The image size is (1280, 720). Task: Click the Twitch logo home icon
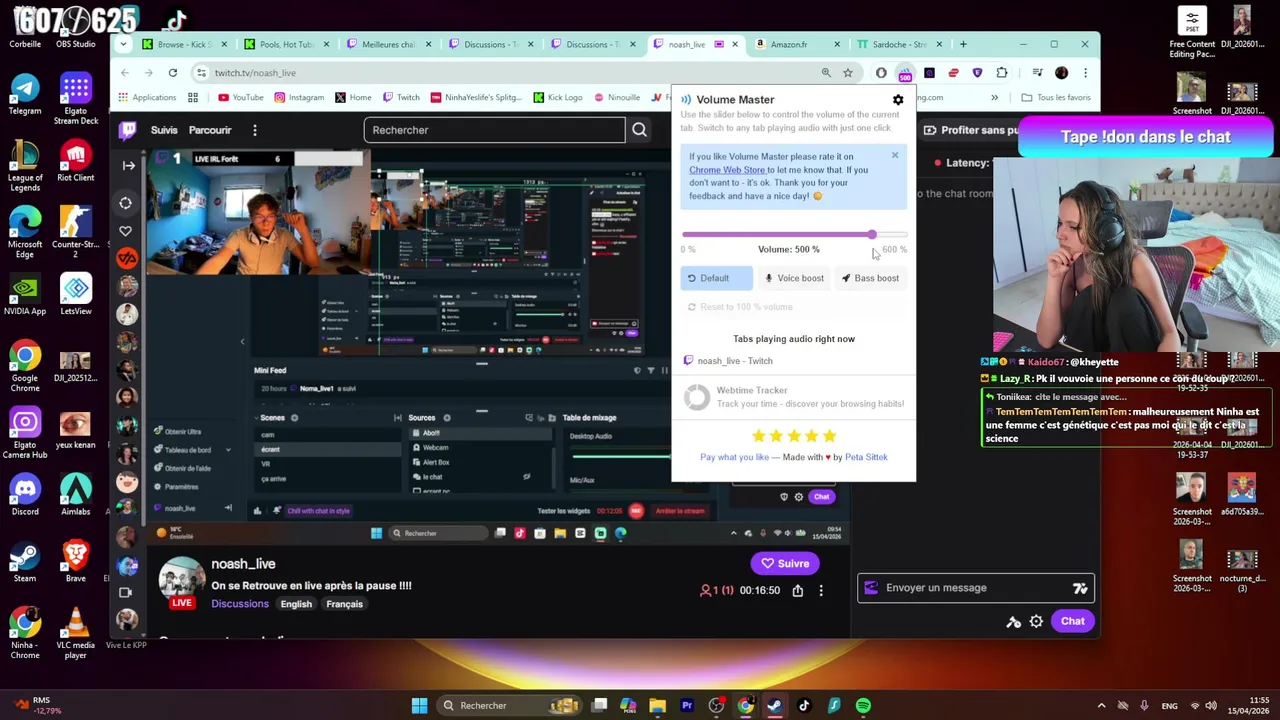(128, 130)
